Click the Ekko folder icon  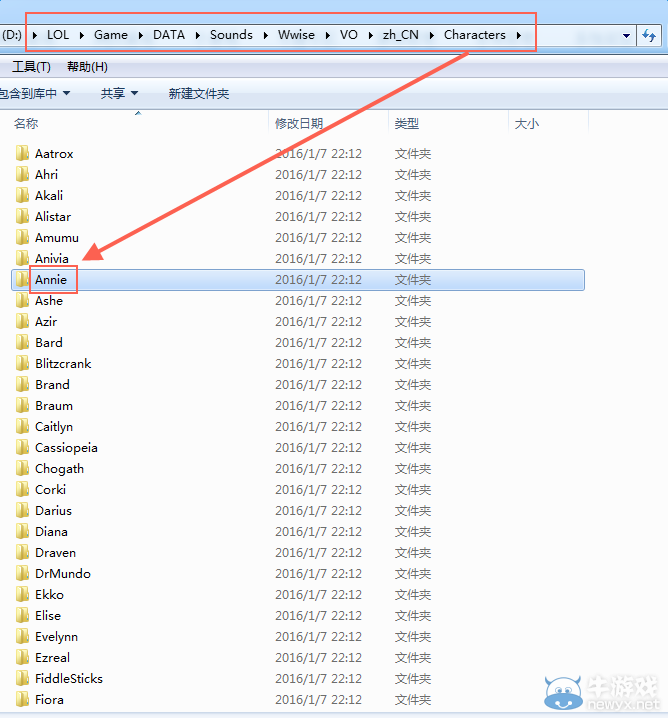point(22,595)
